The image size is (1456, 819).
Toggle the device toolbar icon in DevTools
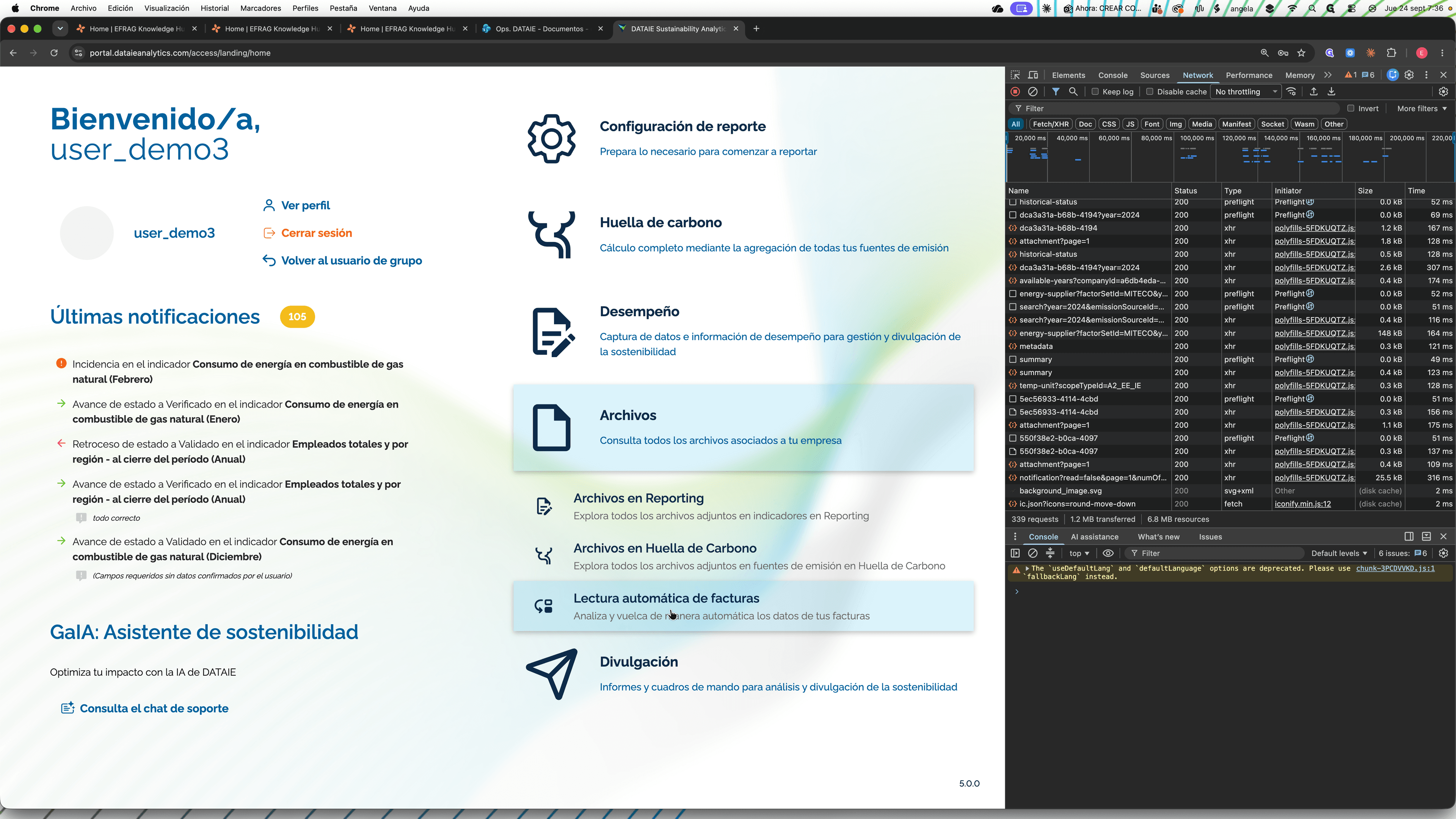pyautogui.click(x=1033, y=75)
